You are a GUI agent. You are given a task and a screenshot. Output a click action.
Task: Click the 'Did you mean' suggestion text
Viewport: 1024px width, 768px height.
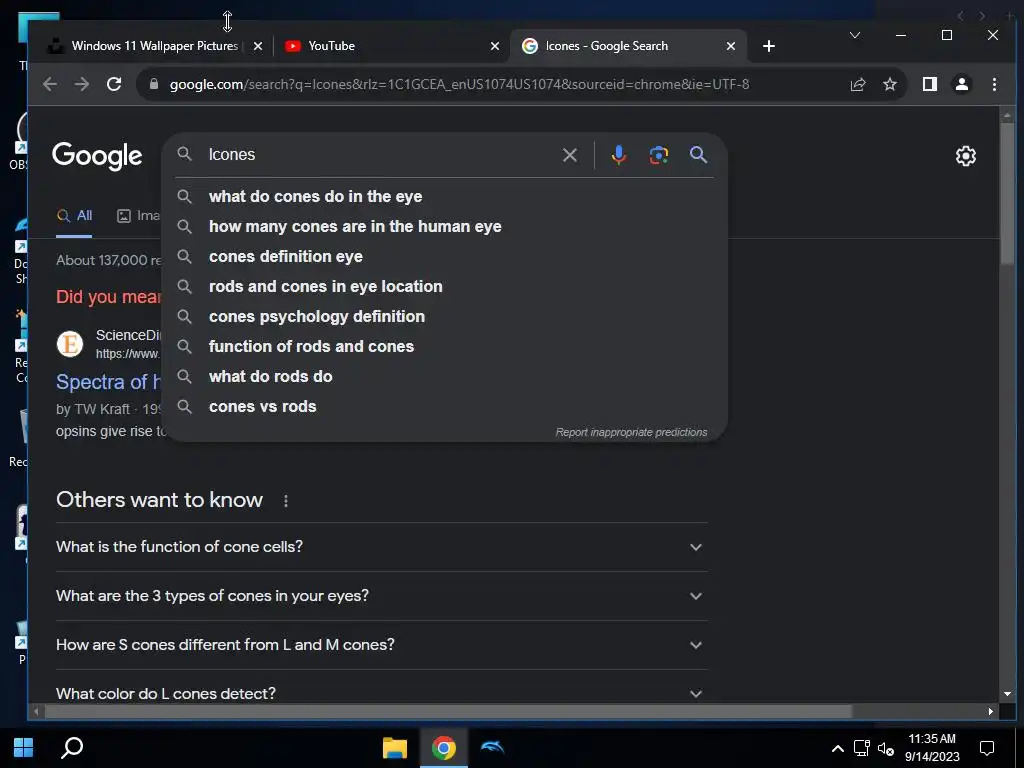click(108, 297)
